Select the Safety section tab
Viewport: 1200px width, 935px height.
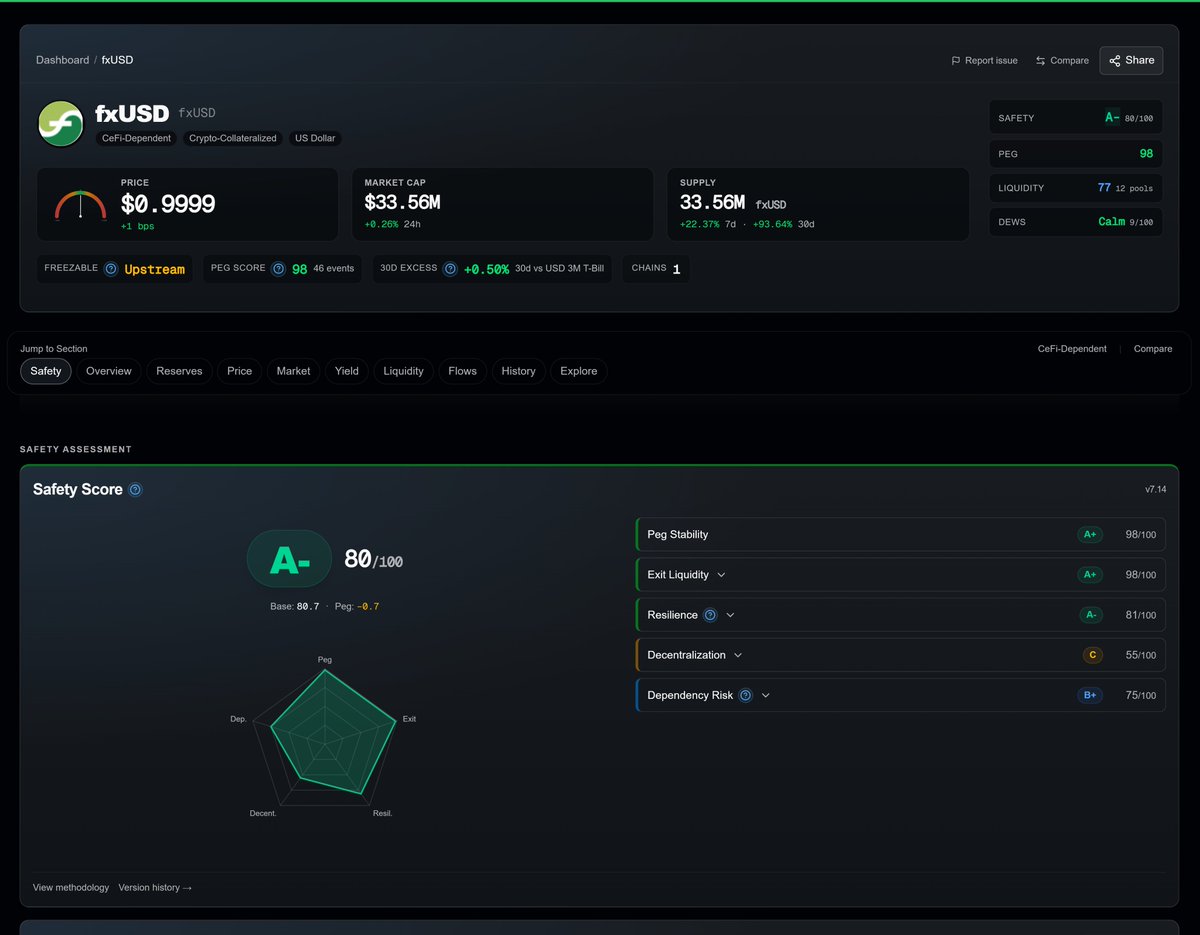46,371
